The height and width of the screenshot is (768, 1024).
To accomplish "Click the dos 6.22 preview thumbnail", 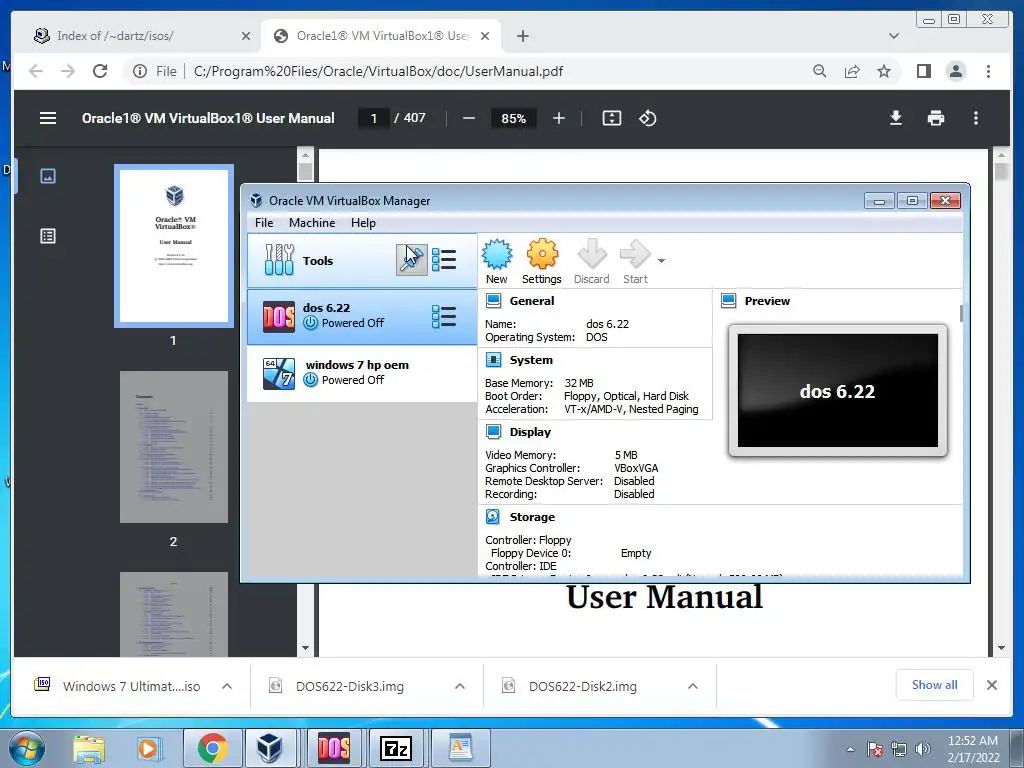I will tap(838, 391).
